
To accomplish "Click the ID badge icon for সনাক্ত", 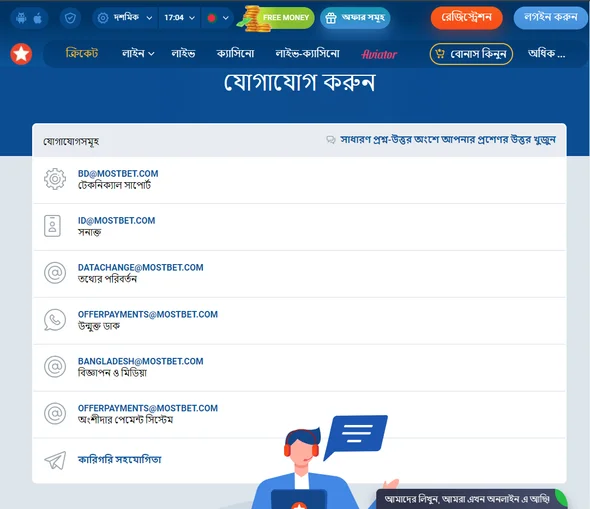I will [x=52, y=226].
